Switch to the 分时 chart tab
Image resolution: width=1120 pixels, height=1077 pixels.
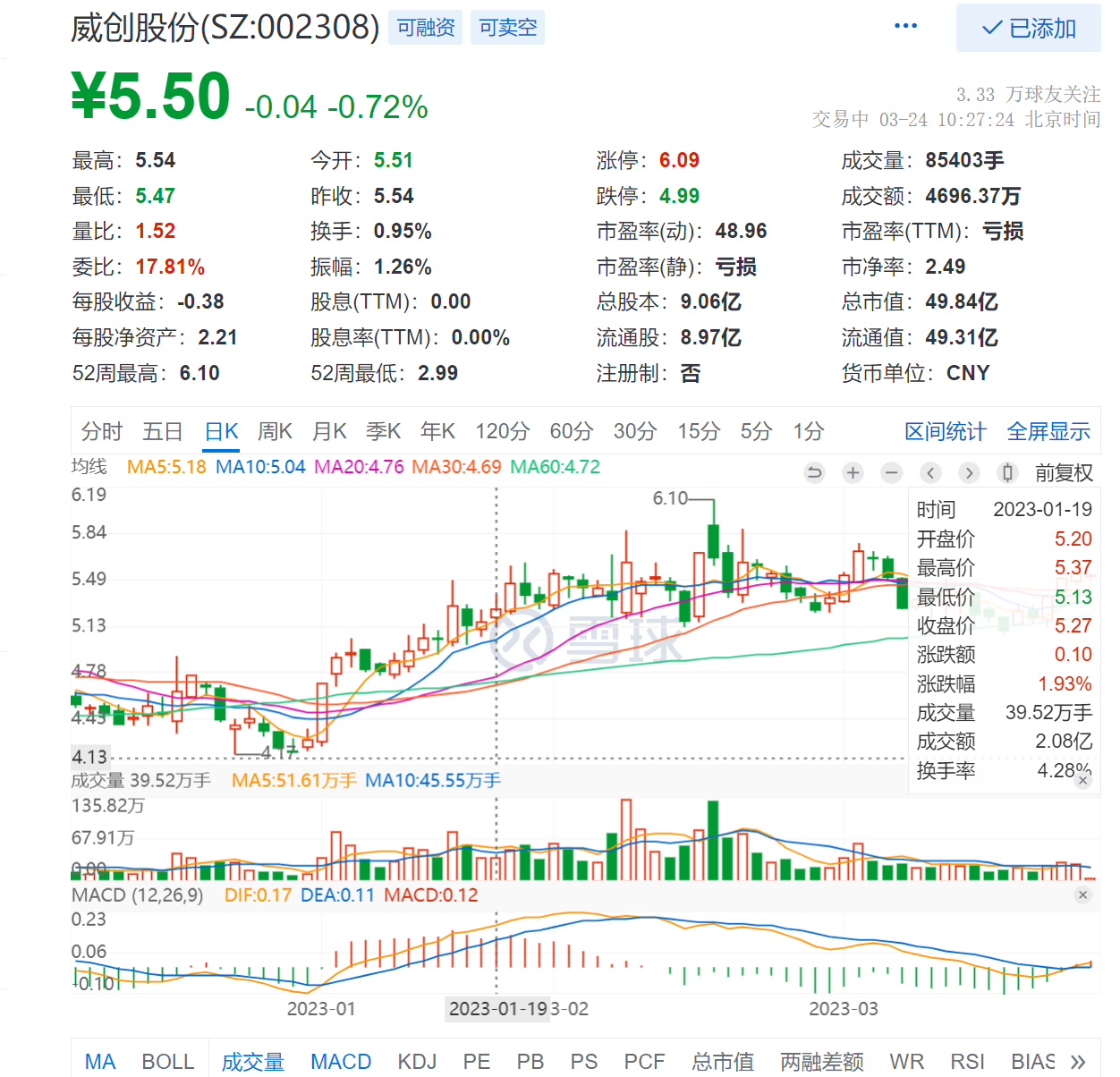coord(102,432)
